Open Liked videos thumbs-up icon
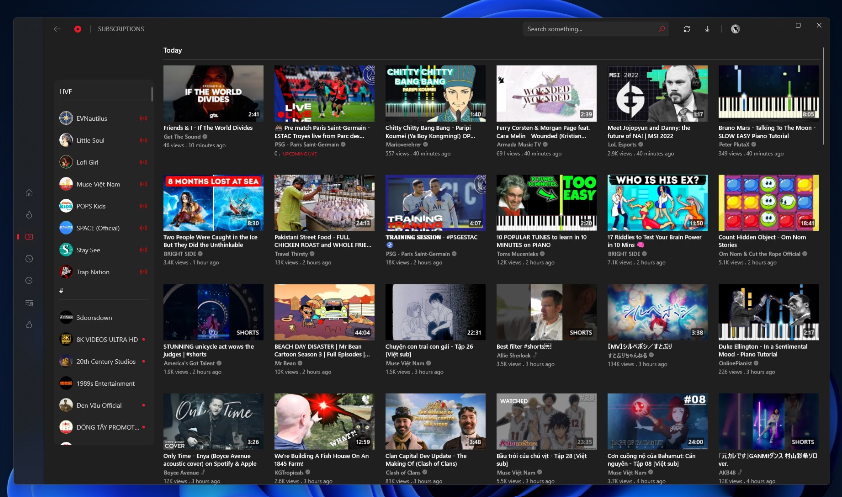Viewport: 842px width, 497px height. 29,325
